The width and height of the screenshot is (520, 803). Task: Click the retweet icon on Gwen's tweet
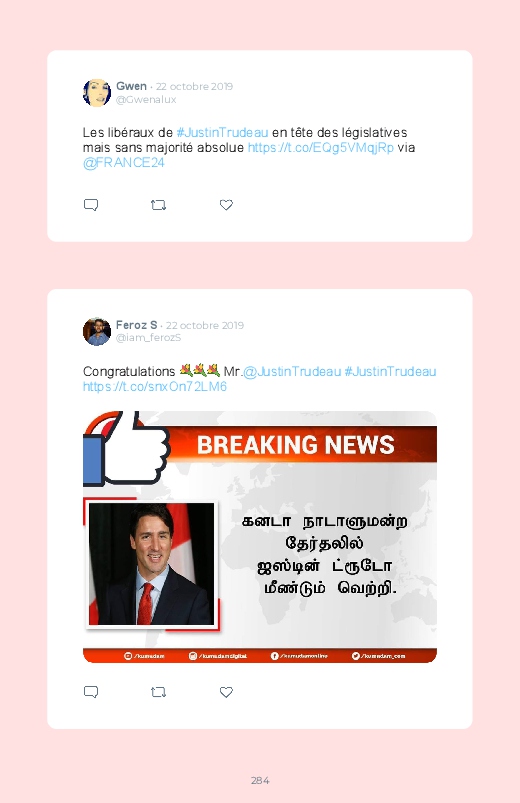pyautogui.click(x=158, y=205)
